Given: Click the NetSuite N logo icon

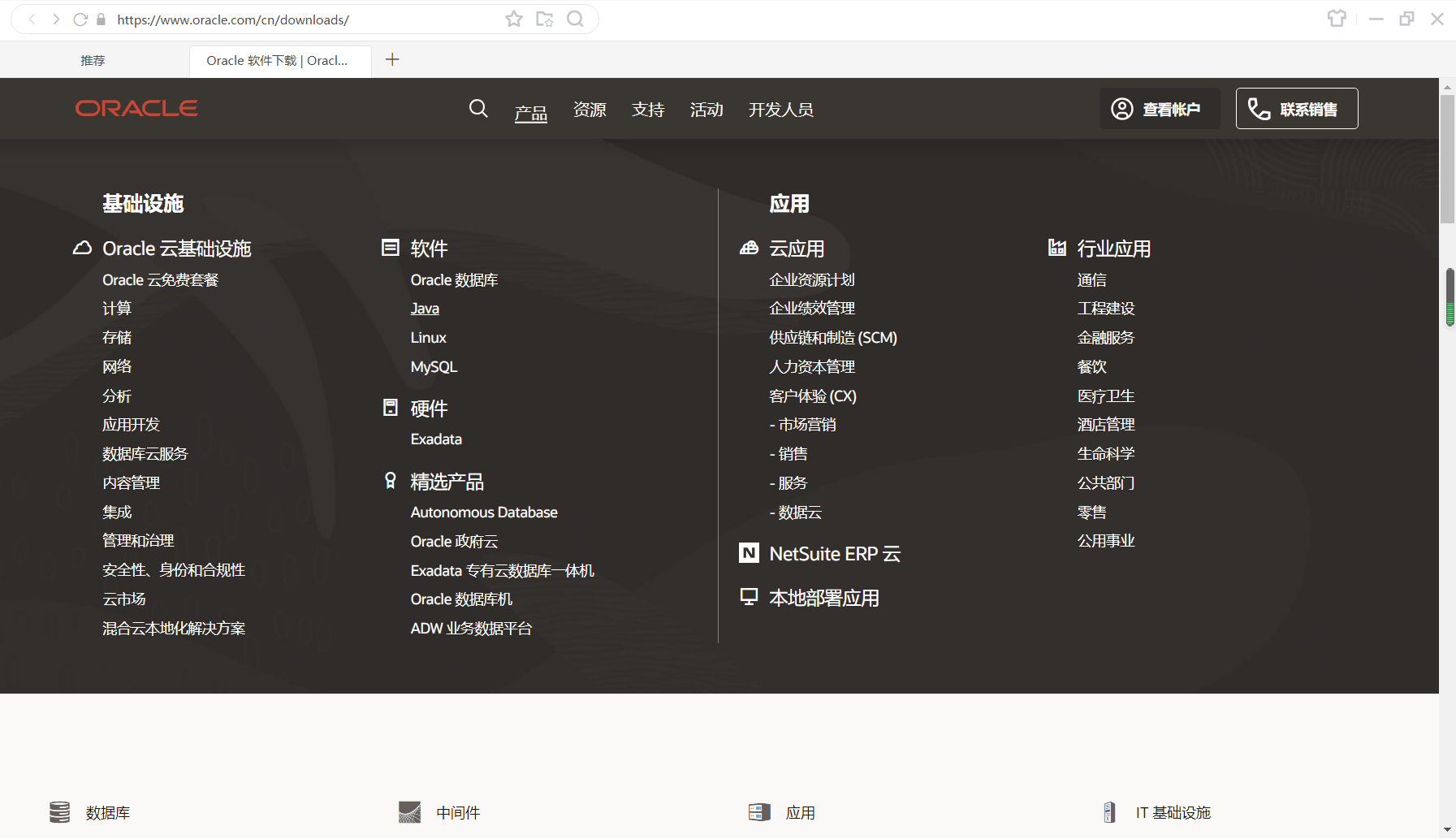Looking at the screenshot, I should 749,553.
